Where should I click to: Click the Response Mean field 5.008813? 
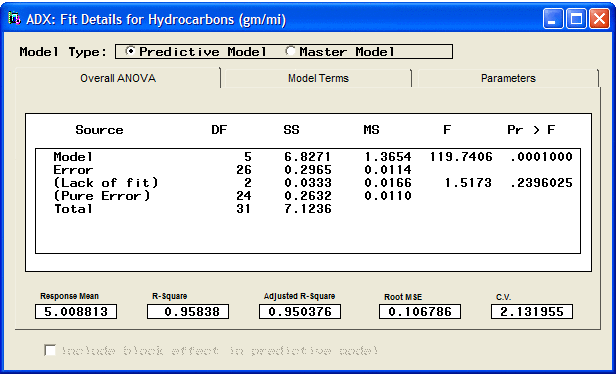click(76, 312)
